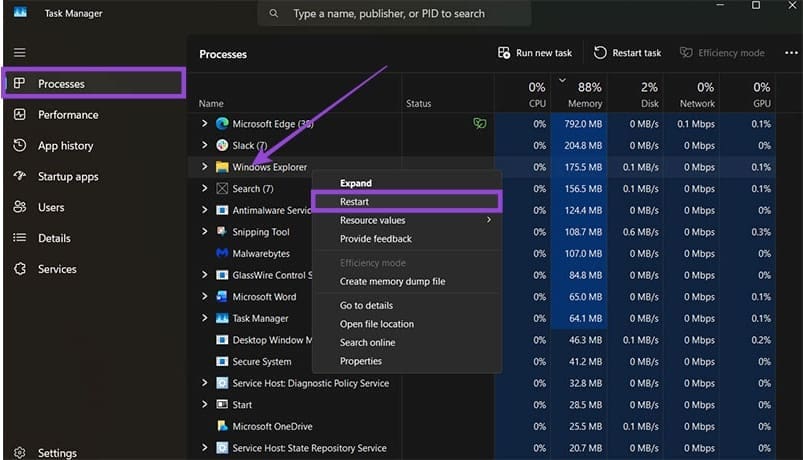
Task: Click the Settings gear icon
Action: 19,453
